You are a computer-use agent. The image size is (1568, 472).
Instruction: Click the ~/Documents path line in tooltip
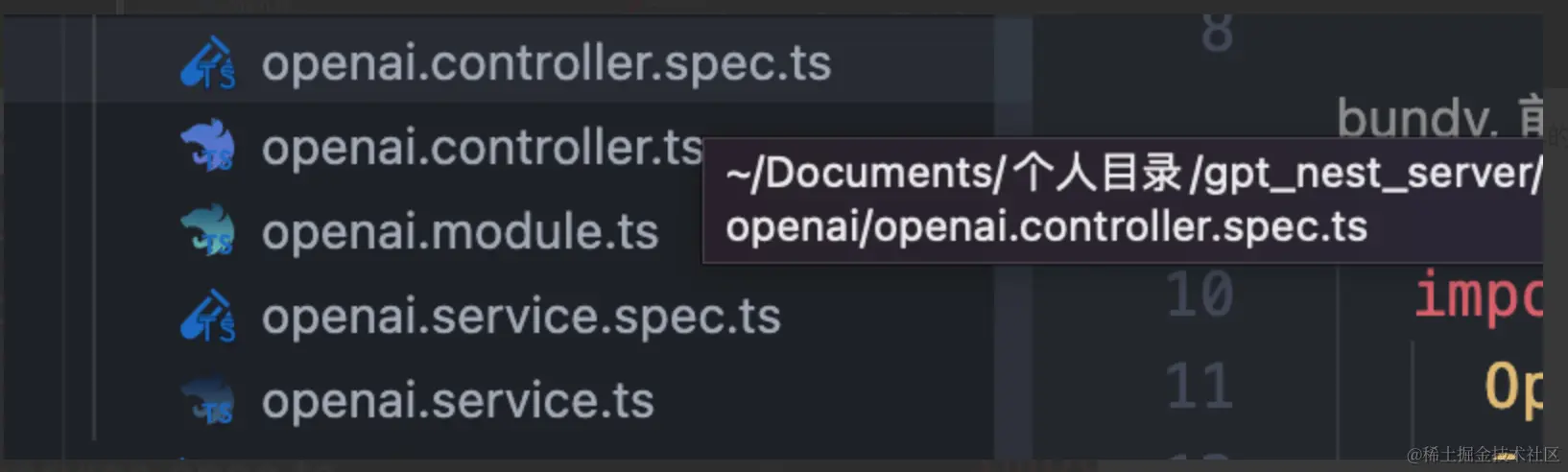[1133, 174]
